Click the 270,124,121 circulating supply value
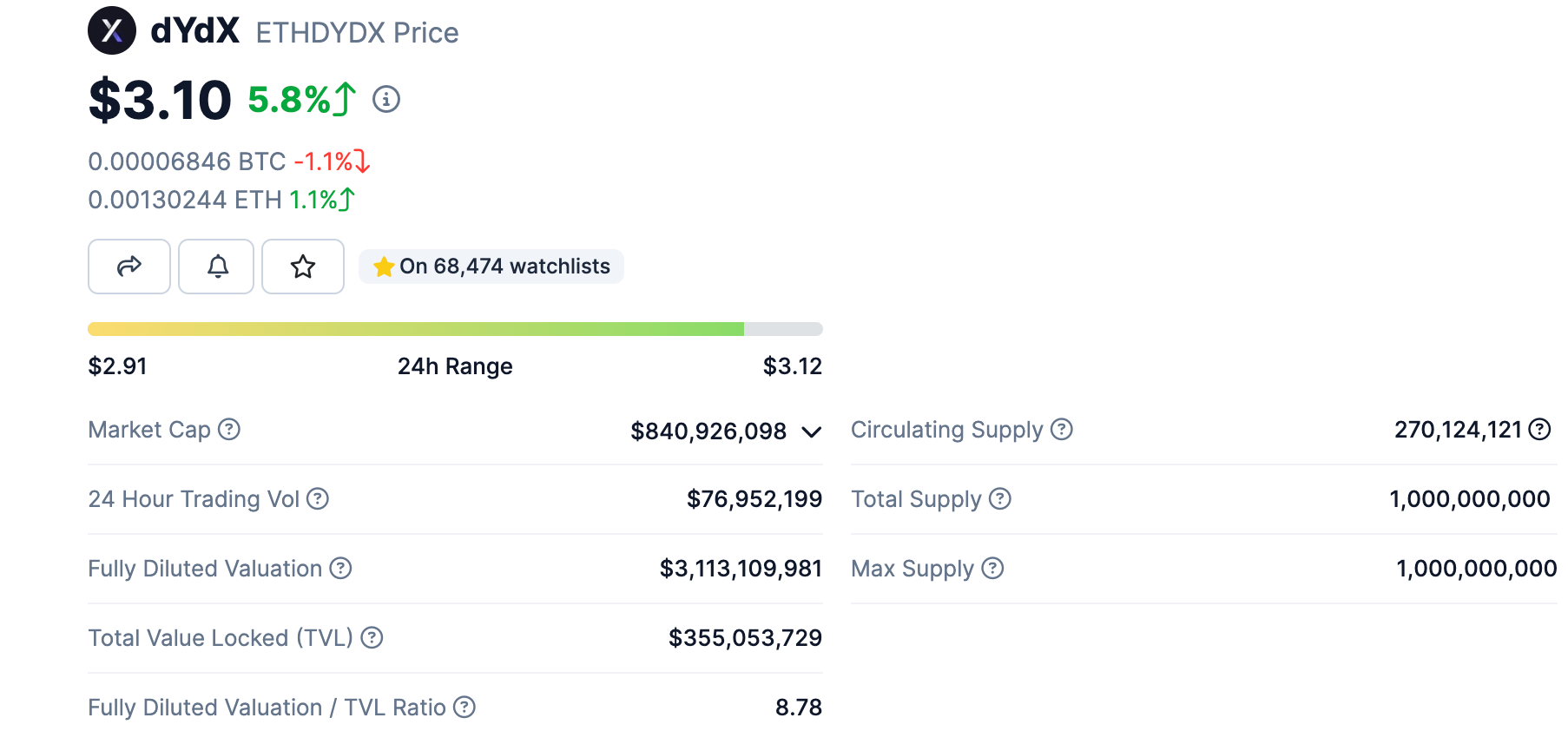Image resolution: width=1568 pixels, height=731 pixels. (1459, 430)
